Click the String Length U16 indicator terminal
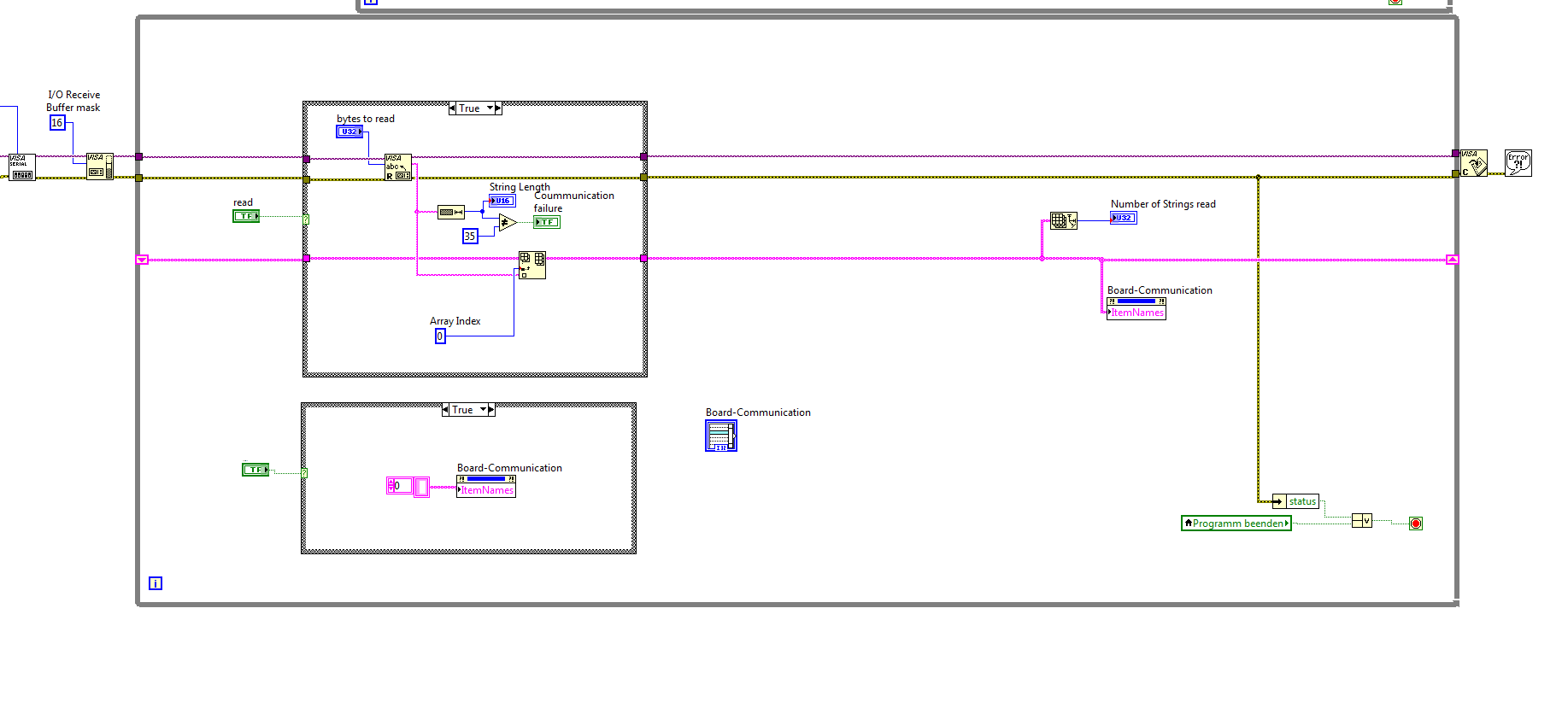Viewport: 1568px width, 702px height. click(502, 201)
